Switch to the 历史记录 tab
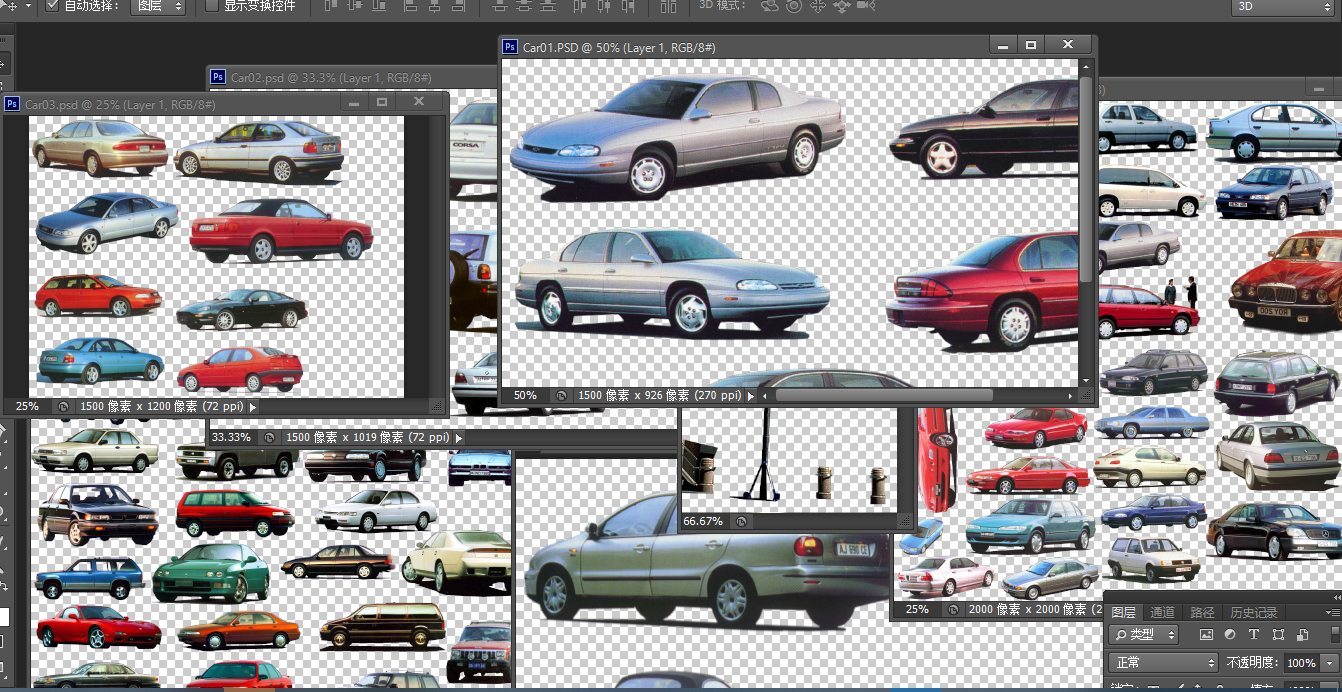 (x=1253, y=612)
